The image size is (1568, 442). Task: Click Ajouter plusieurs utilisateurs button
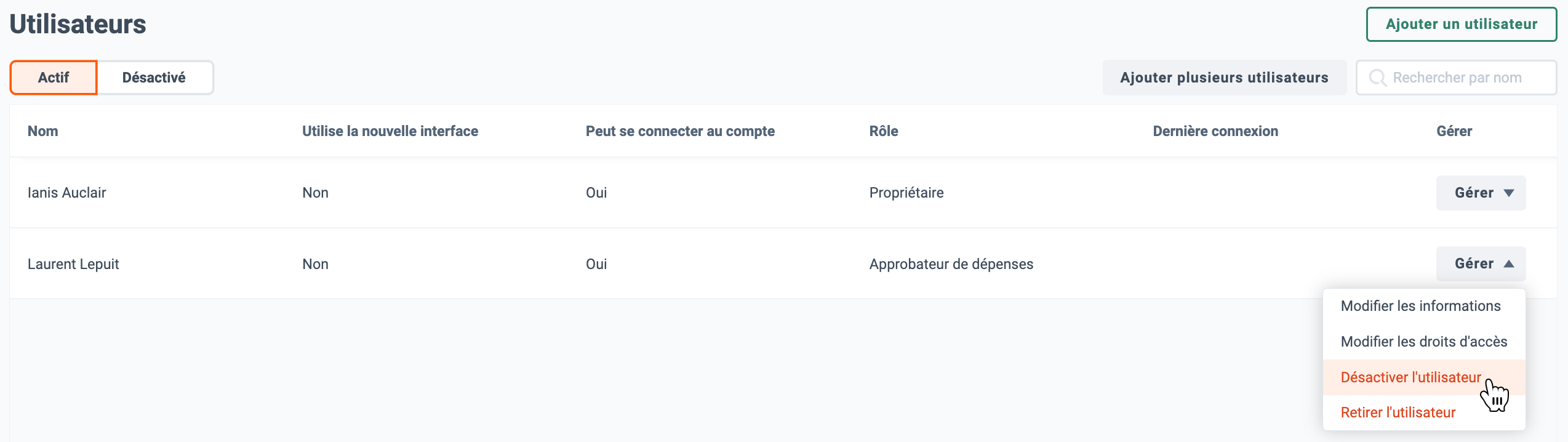tap(1224, 78)
